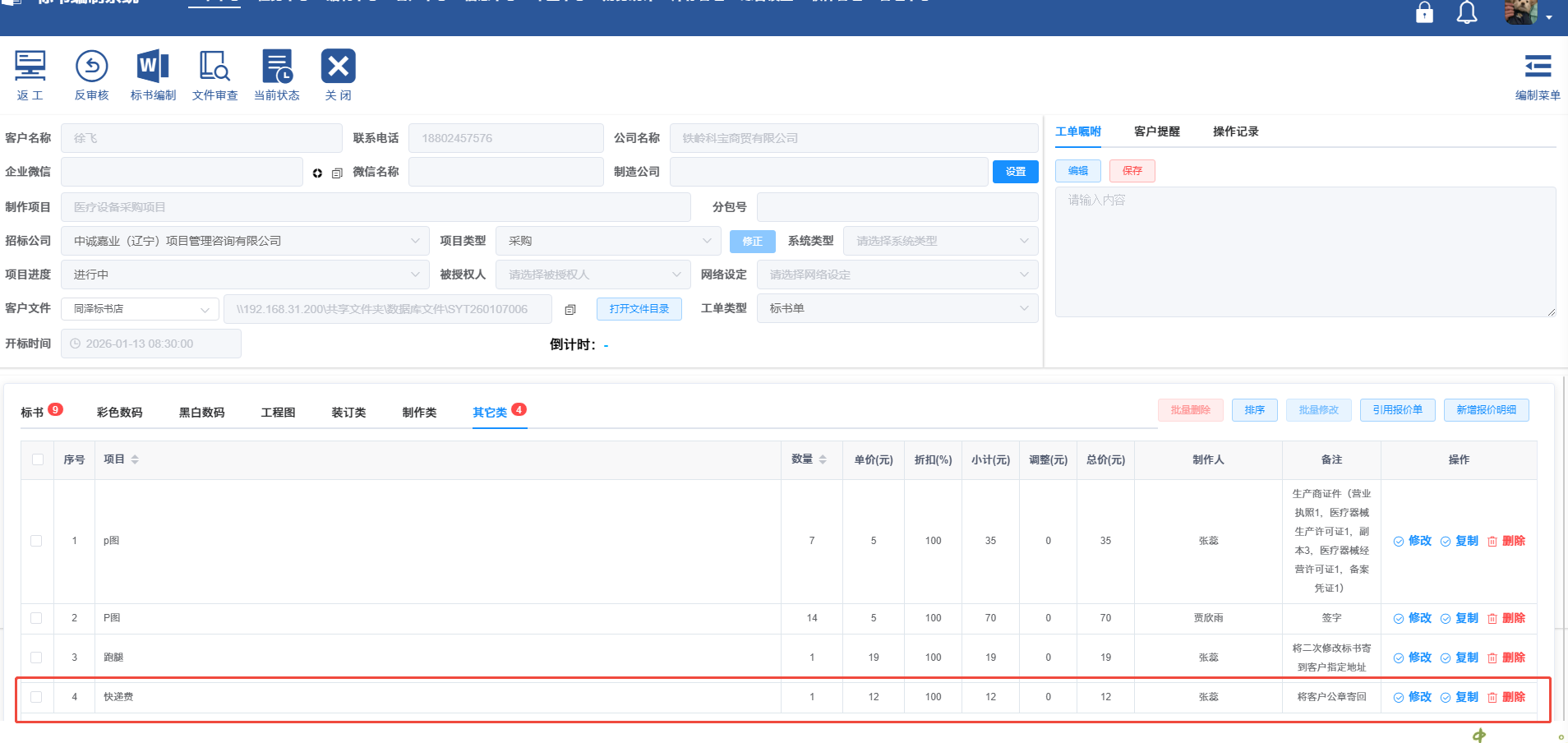
Task: Open the 客户文件 同泽标书店 dropdown
Action: (140, 309)
